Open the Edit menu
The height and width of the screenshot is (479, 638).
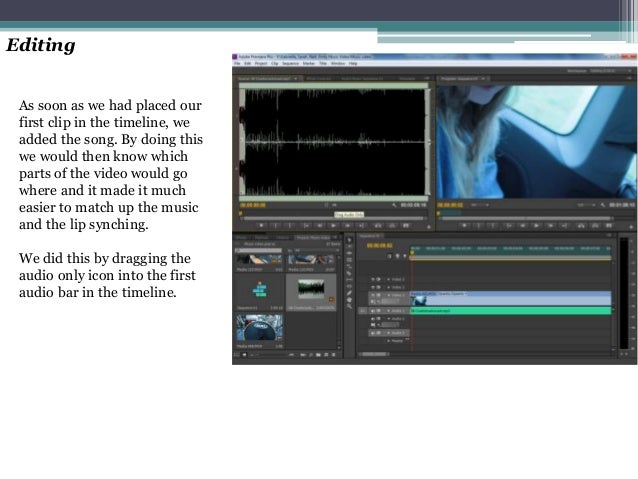[247, 63]
